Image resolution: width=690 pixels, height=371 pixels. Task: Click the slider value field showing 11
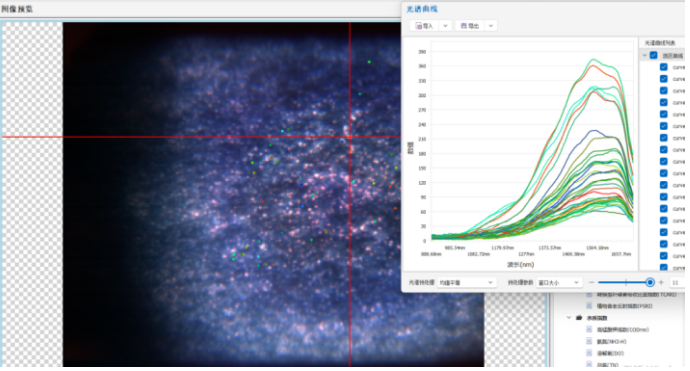pyautogui.click(x=677, y=283)
